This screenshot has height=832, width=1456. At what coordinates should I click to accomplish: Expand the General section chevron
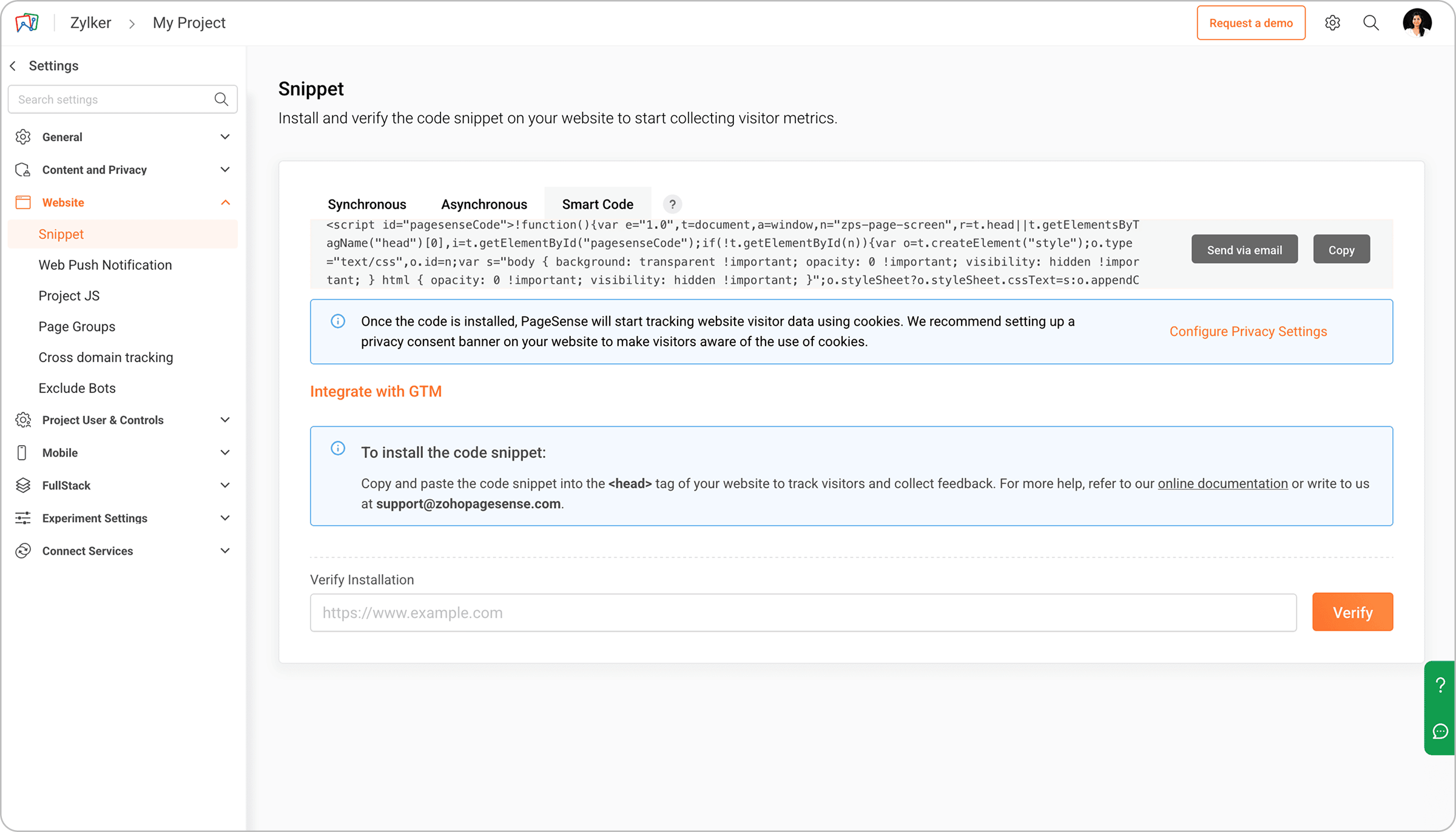click(x=225, y=137)
